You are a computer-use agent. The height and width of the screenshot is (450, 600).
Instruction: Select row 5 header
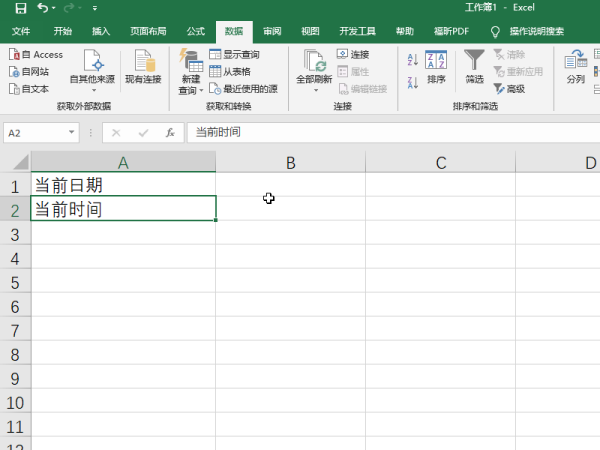coord(15,283)
